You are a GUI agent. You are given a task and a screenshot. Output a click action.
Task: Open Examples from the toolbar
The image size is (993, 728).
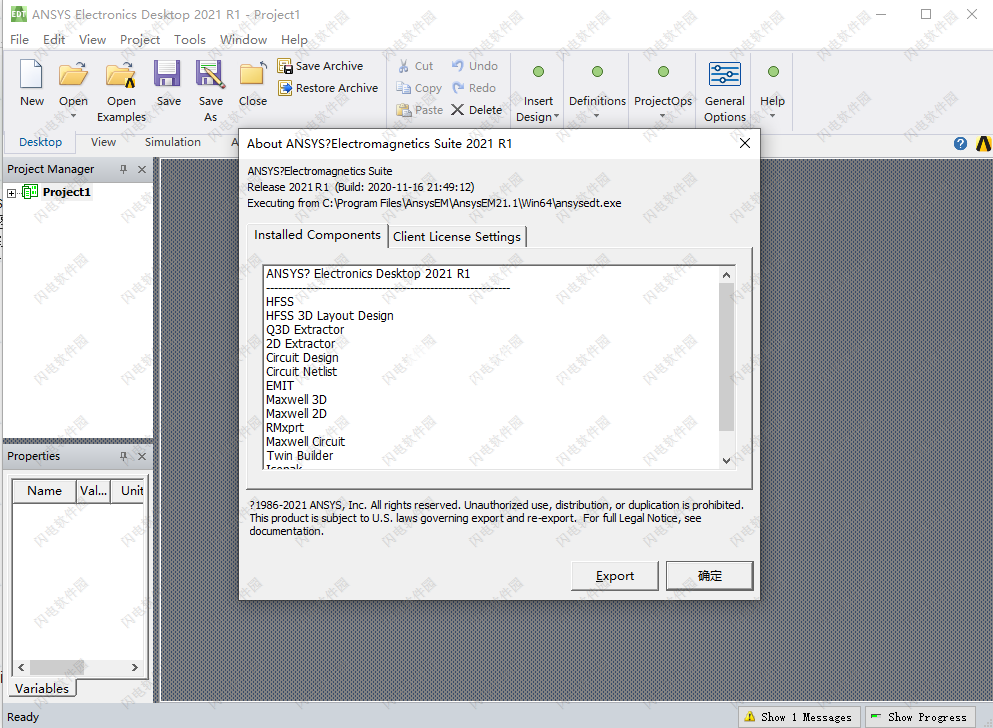pos(121,91)
